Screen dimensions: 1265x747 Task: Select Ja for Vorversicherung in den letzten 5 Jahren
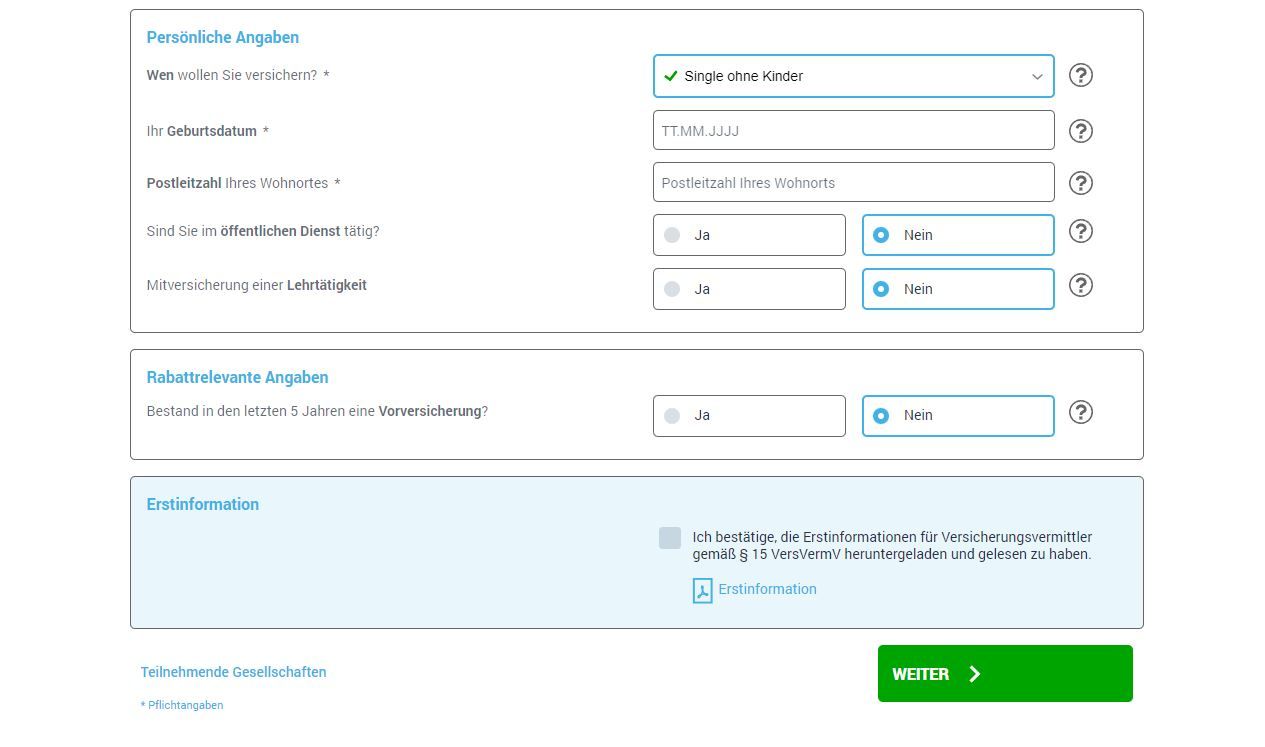point(749,415)
